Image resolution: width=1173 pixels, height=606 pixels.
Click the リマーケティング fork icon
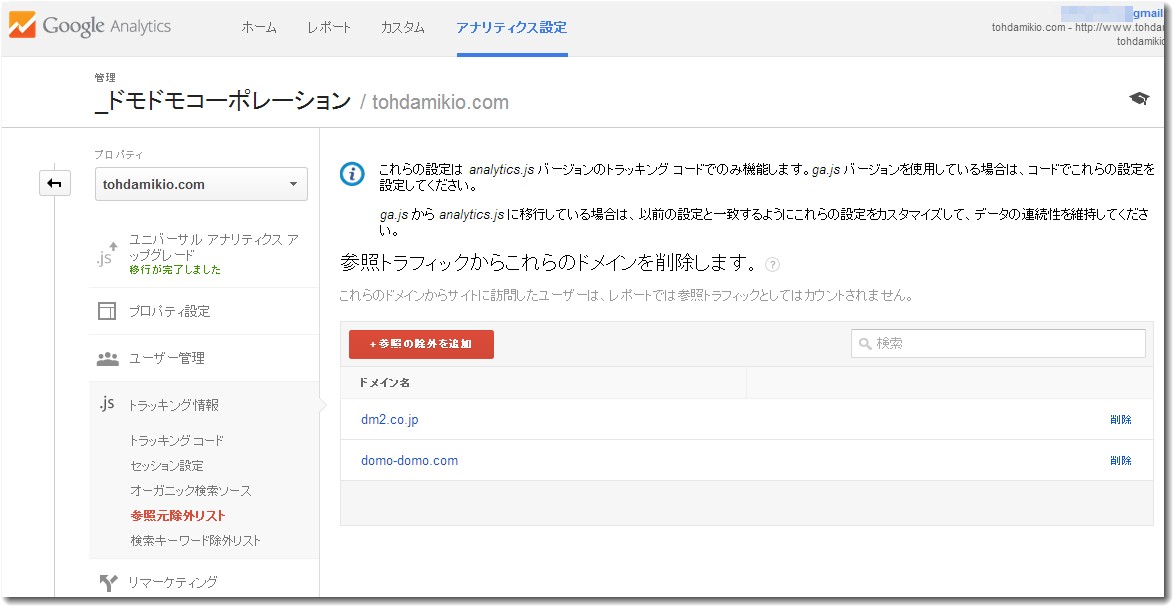click(107, 582)
